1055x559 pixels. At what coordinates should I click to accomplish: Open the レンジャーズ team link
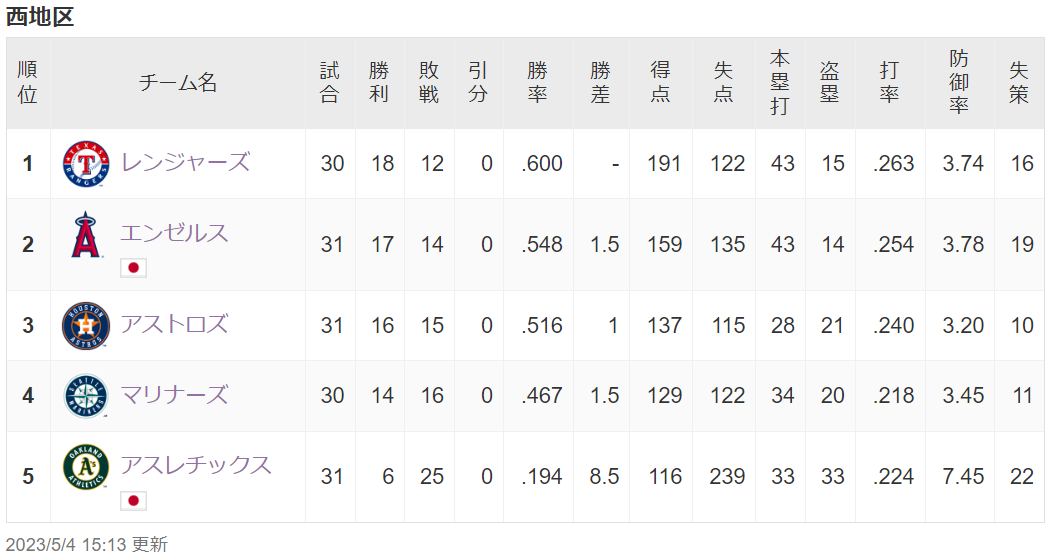(x=186, y=162)
